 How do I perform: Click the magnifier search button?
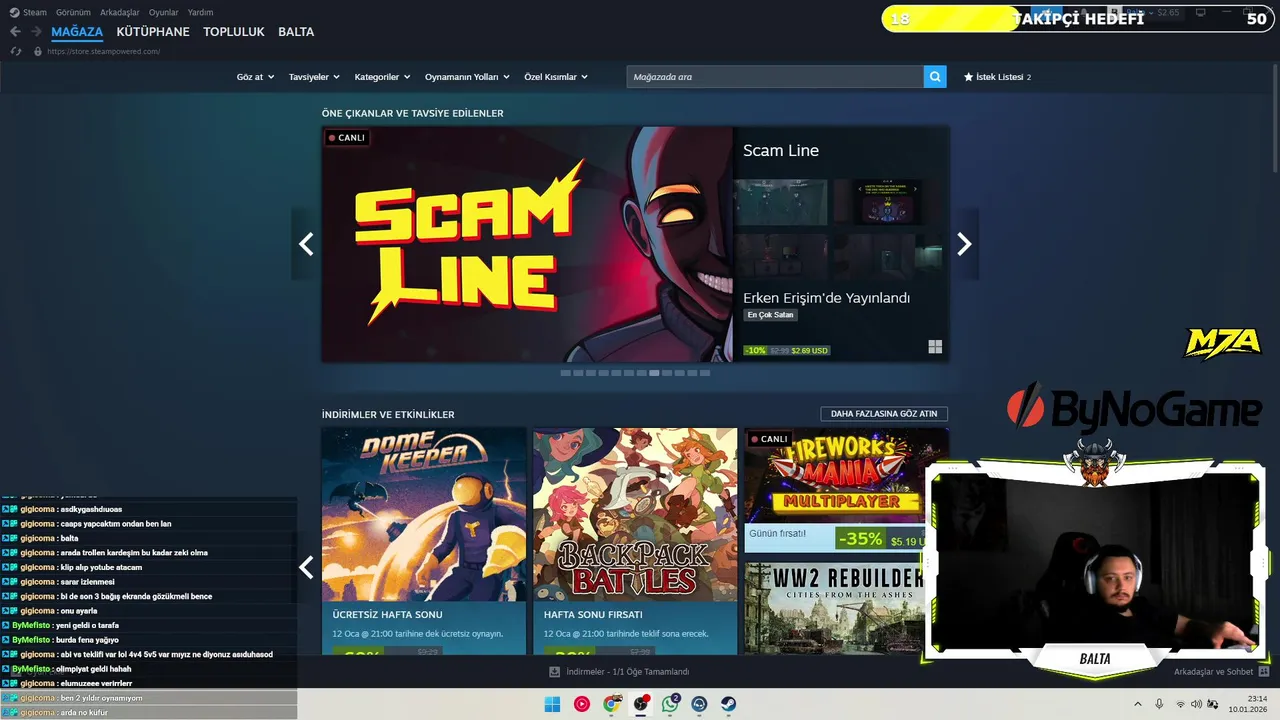click(x=935, y=77)
